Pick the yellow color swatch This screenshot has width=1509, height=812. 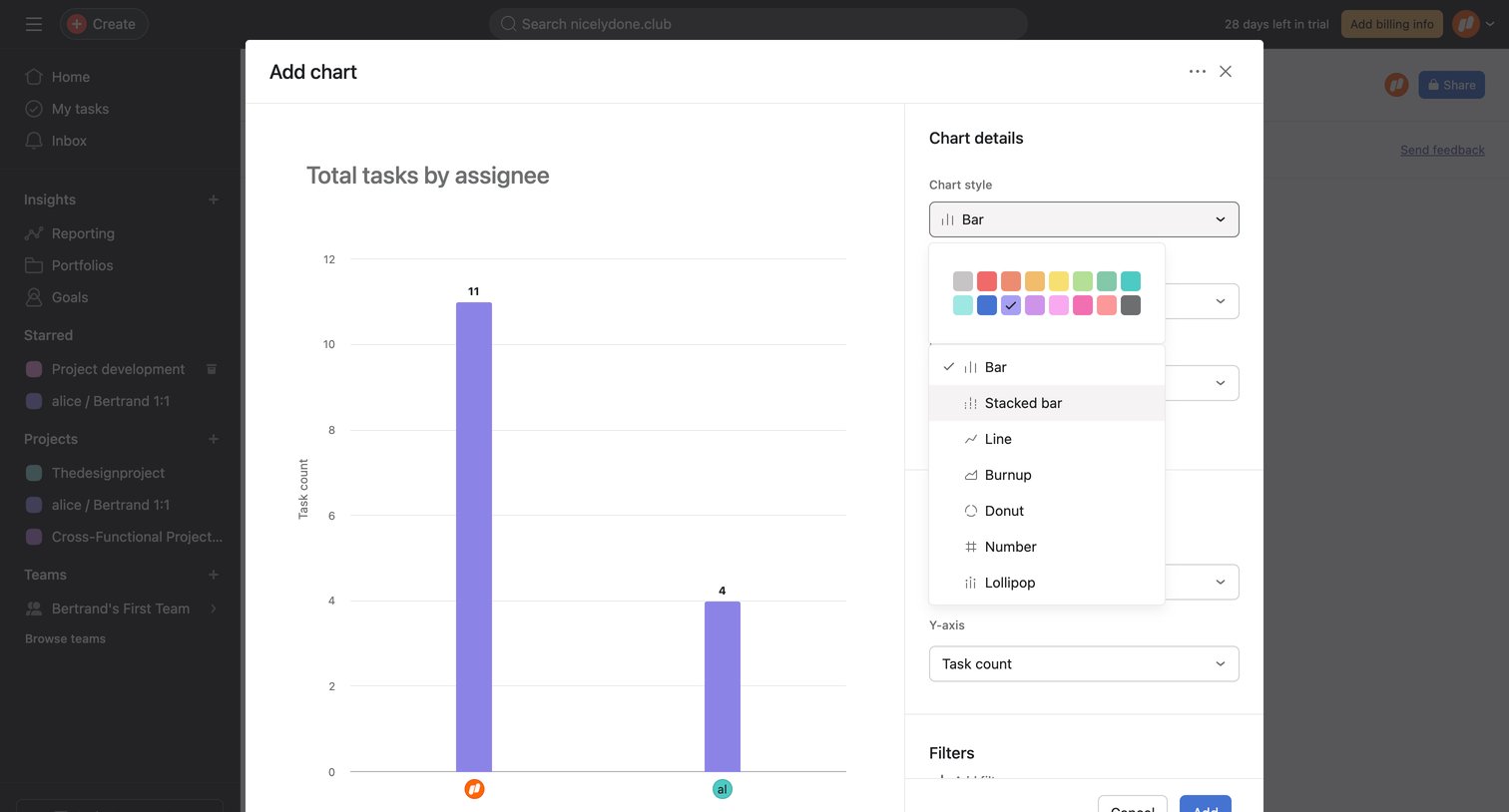tap(1059, 281)
